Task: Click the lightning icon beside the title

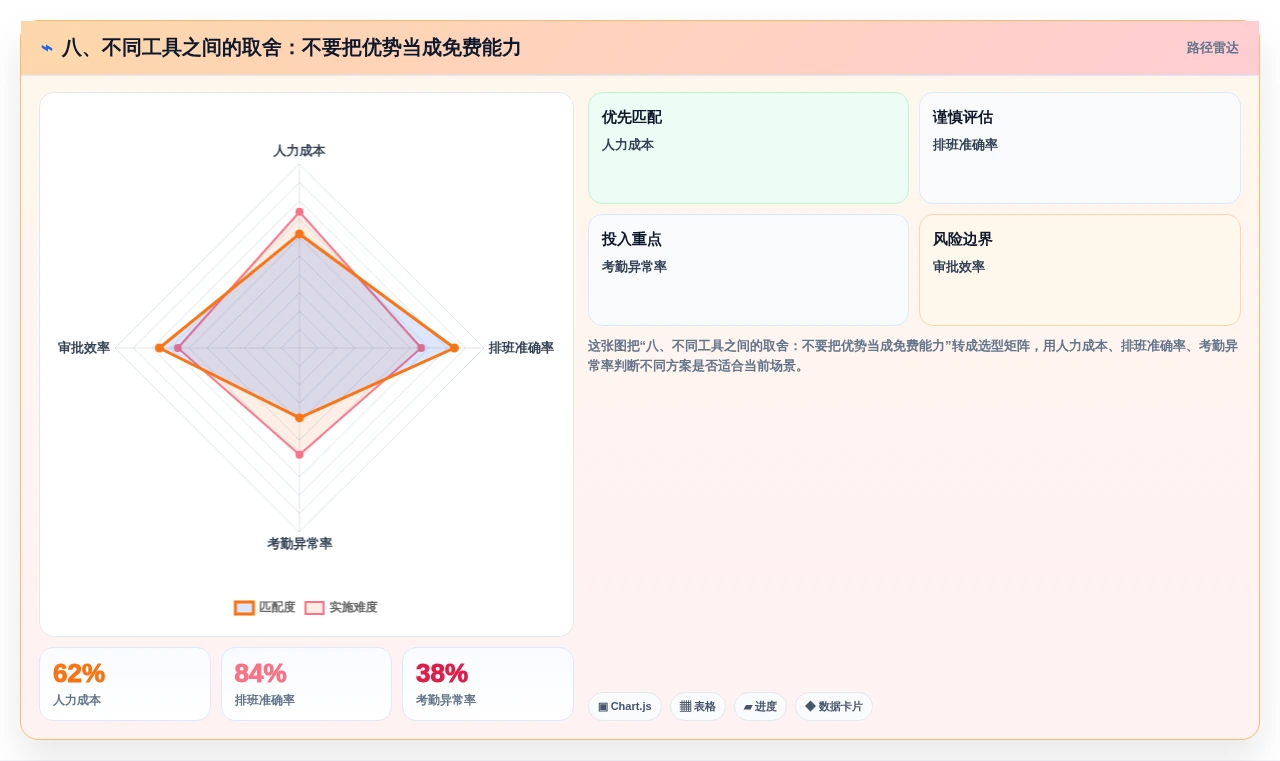Action: coord(47,48)
